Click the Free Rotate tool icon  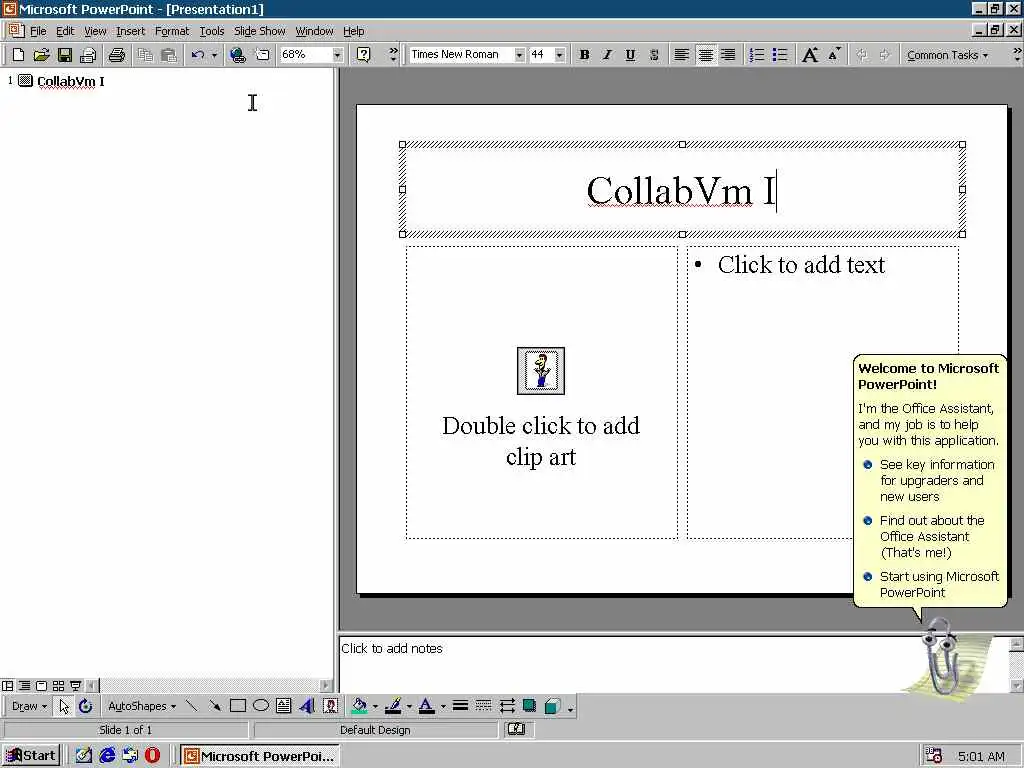pos(86,706)
